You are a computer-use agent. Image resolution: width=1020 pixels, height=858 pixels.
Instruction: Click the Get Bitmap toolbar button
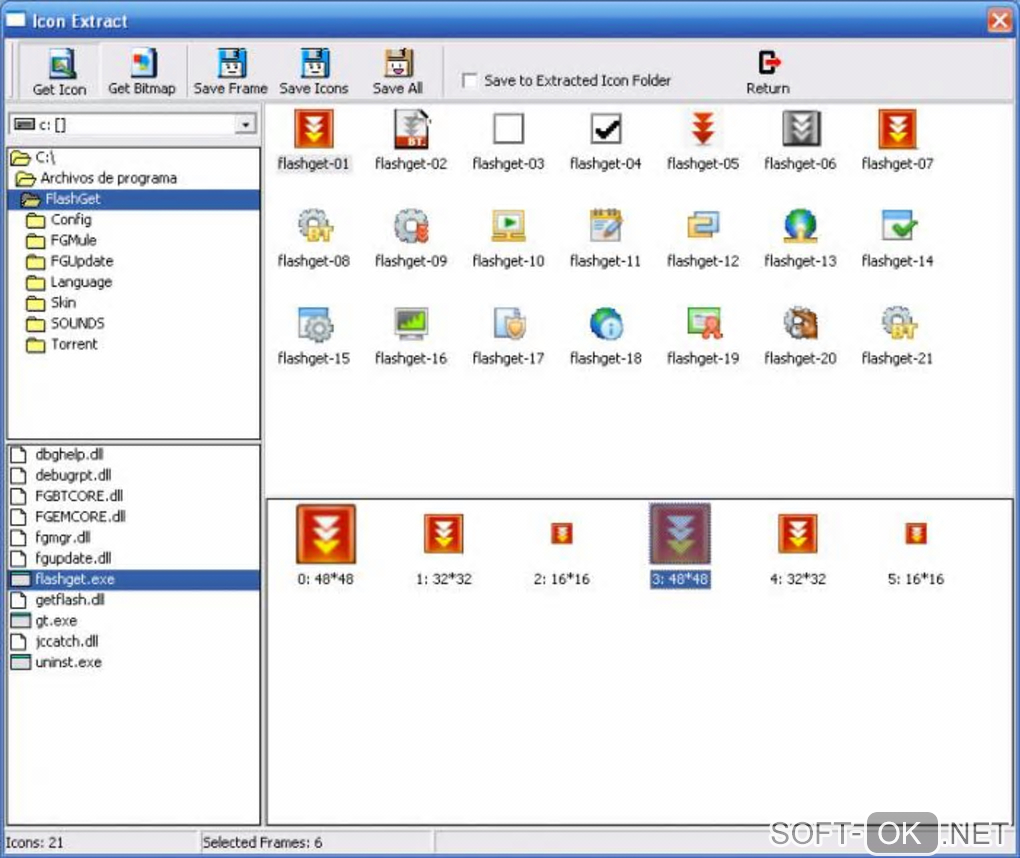click(142, 72)
